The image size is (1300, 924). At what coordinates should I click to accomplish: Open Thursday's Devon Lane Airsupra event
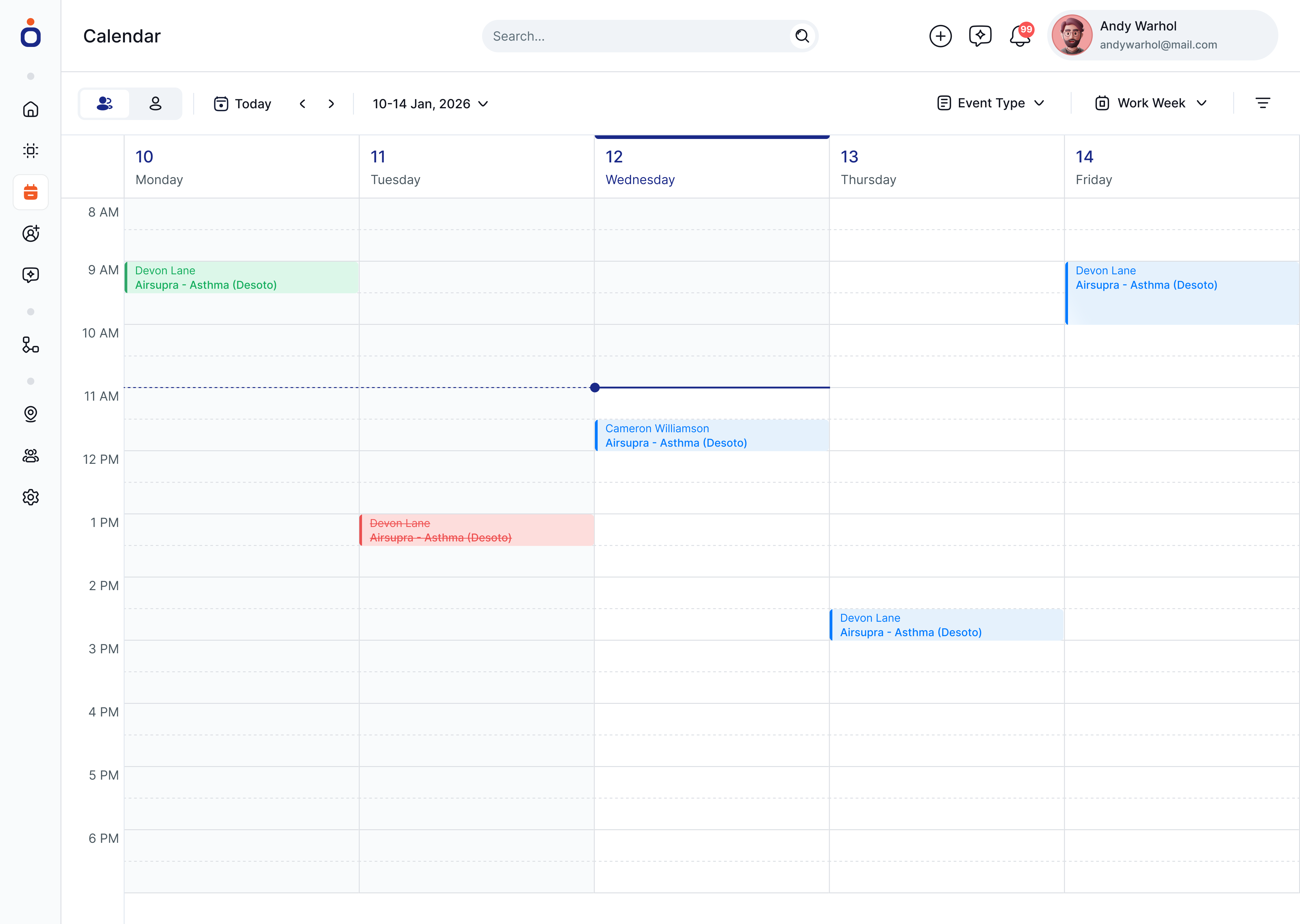(946, 625)
